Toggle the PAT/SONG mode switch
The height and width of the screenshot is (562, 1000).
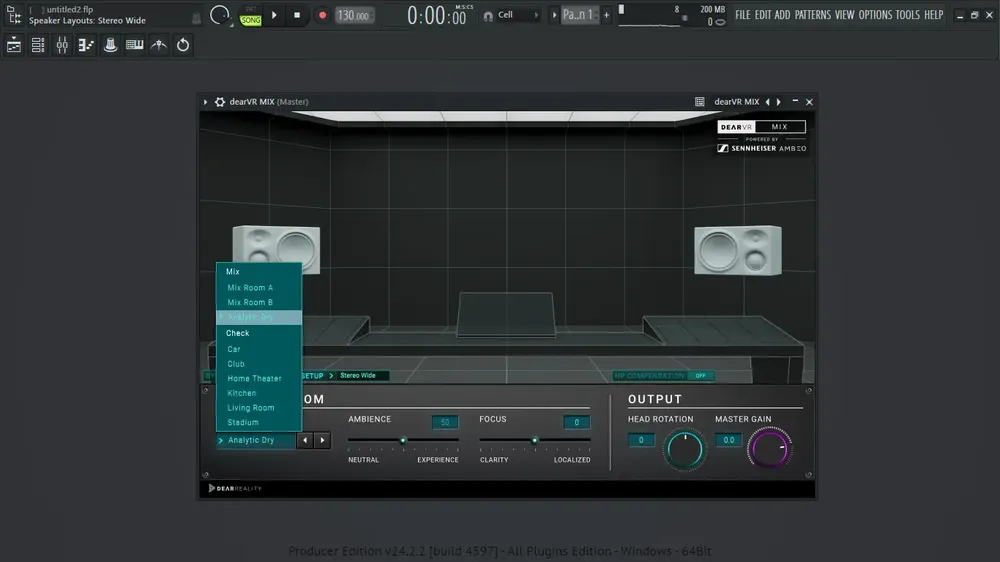(x=251, y=16)
